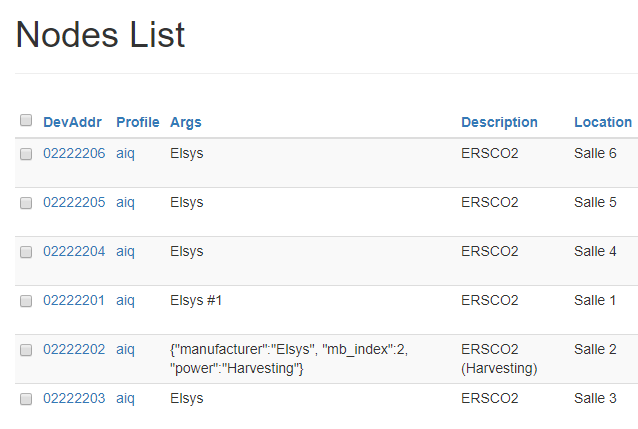638x429 pixels.
Task: Open aiq profile link for node 02222206
Action: [125, 153]
